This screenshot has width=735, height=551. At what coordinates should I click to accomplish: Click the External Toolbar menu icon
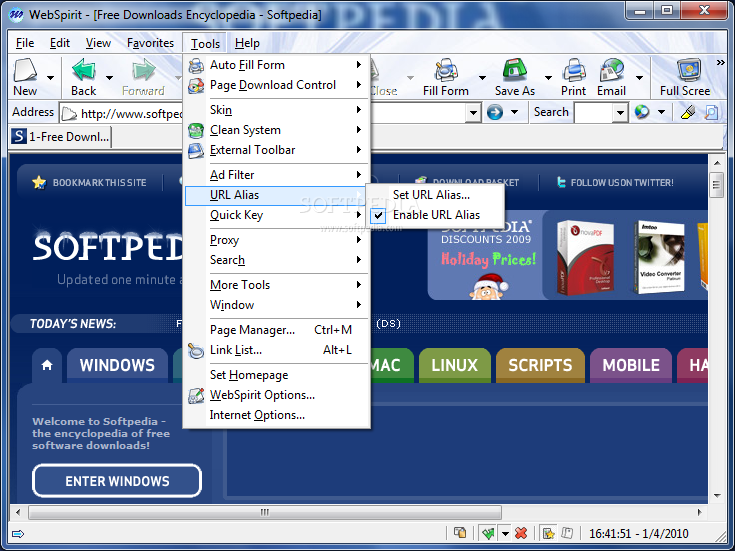(196, 150)
